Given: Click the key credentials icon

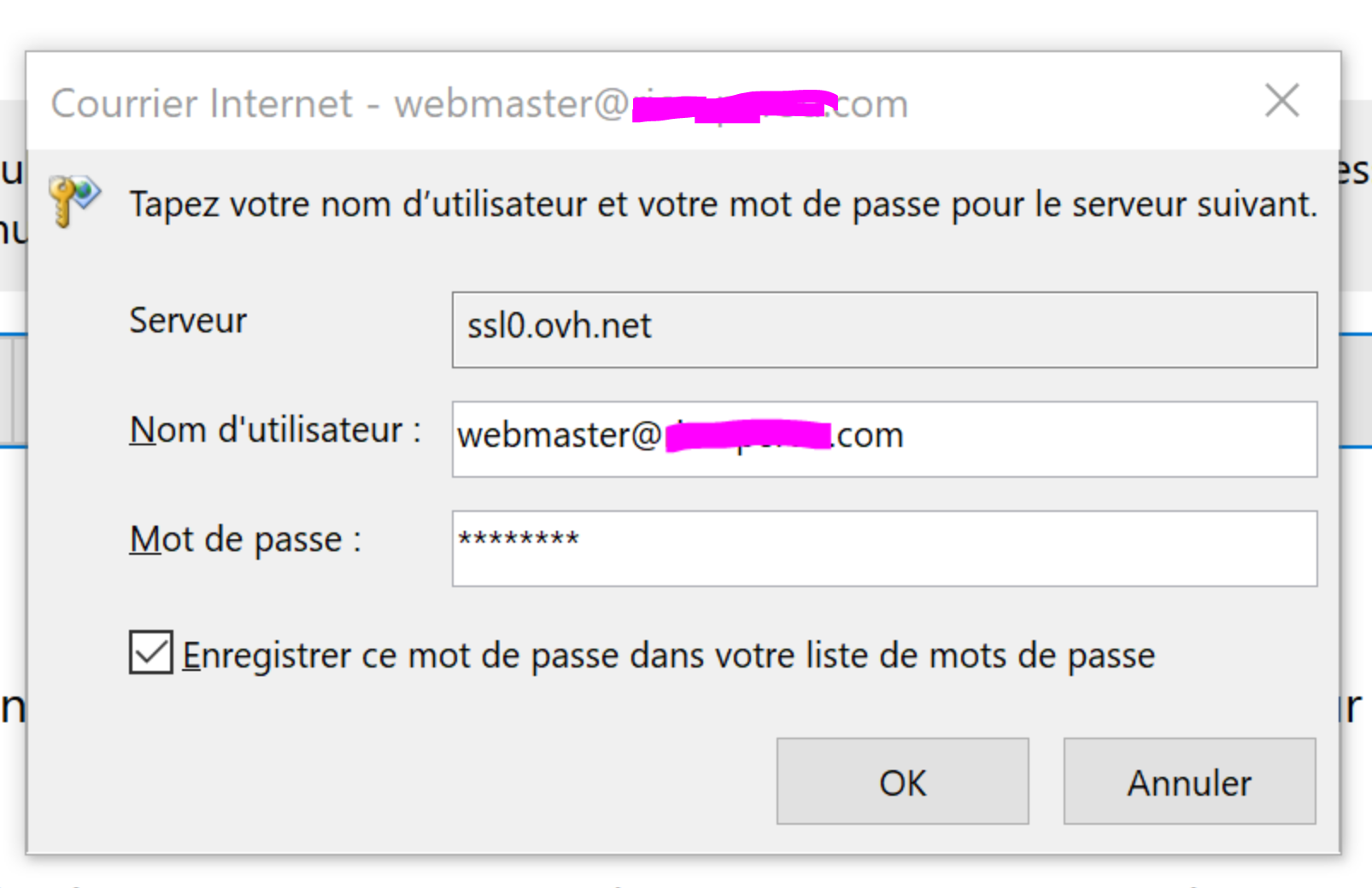Looking at the screenshot, I should point(74,201).
